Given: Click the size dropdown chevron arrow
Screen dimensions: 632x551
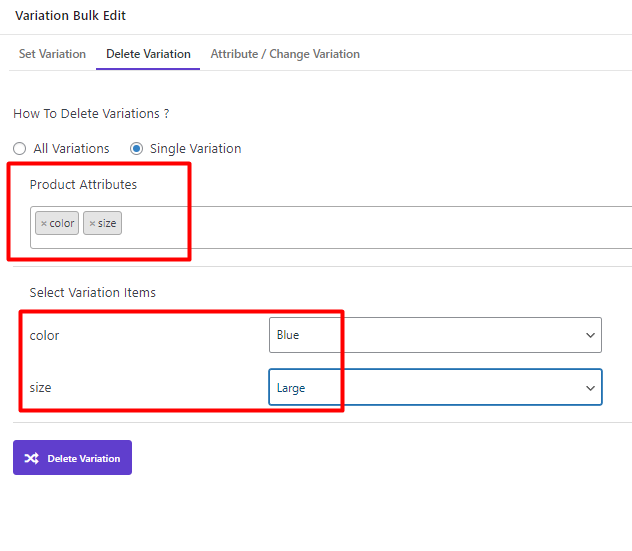Looking at the screenshot, I should [590, 388].
